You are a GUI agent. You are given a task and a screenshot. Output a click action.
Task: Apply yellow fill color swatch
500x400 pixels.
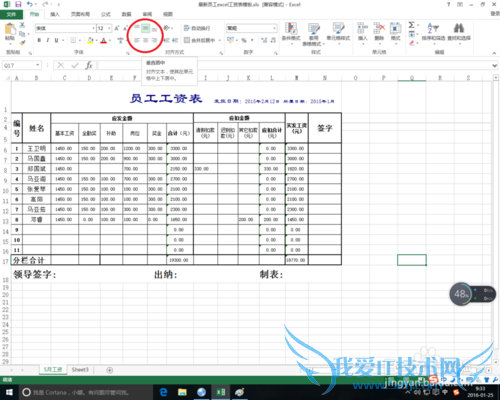pyautogui.click(x=90, y=40)
